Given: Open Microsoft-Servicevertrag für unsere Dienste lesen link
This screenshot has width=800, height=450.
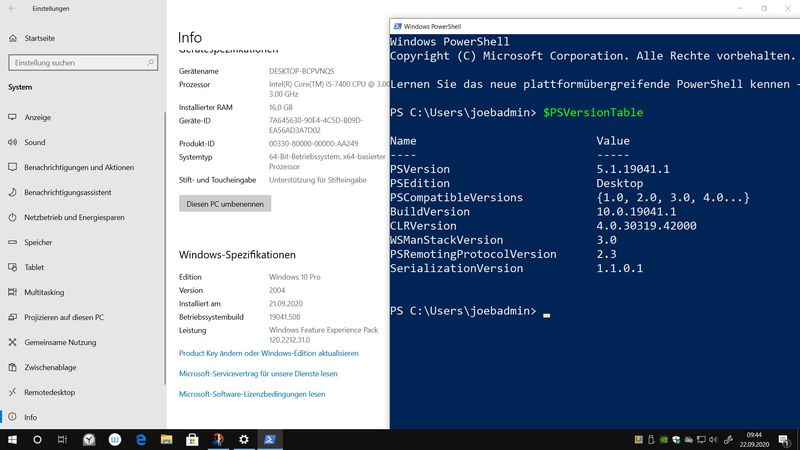Looking at the screenshot, I should coord(258,373).
